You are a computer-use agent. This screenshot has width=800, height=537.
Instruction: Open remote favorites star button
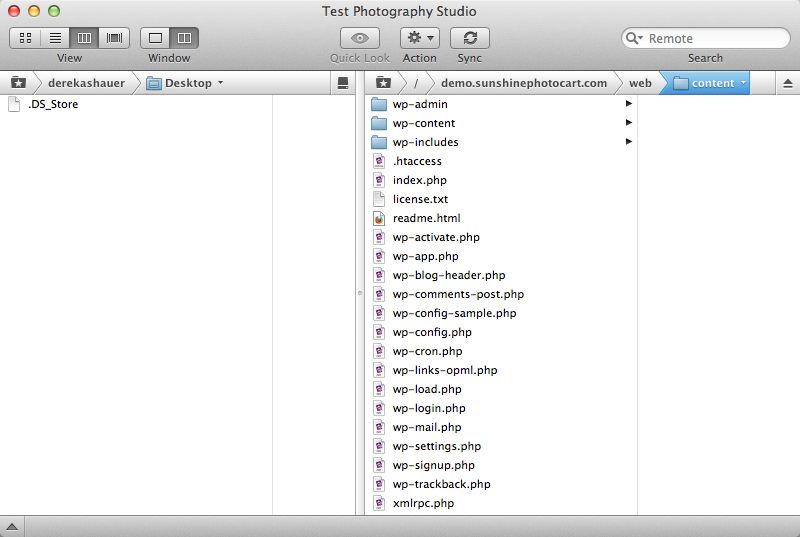(383, 83)
